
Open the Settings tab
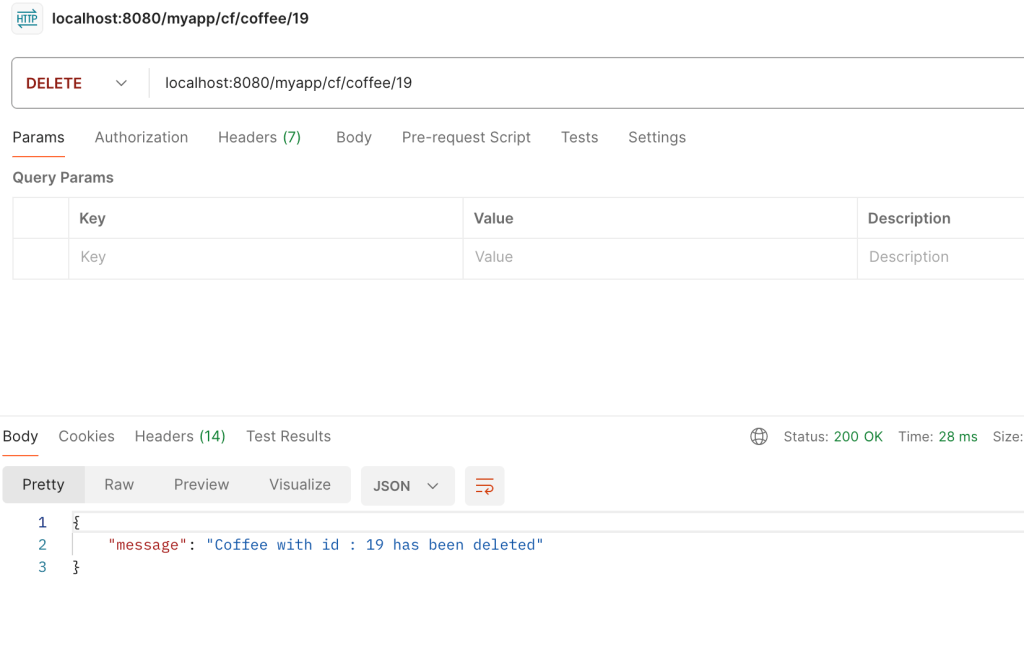tap(656, 137)
